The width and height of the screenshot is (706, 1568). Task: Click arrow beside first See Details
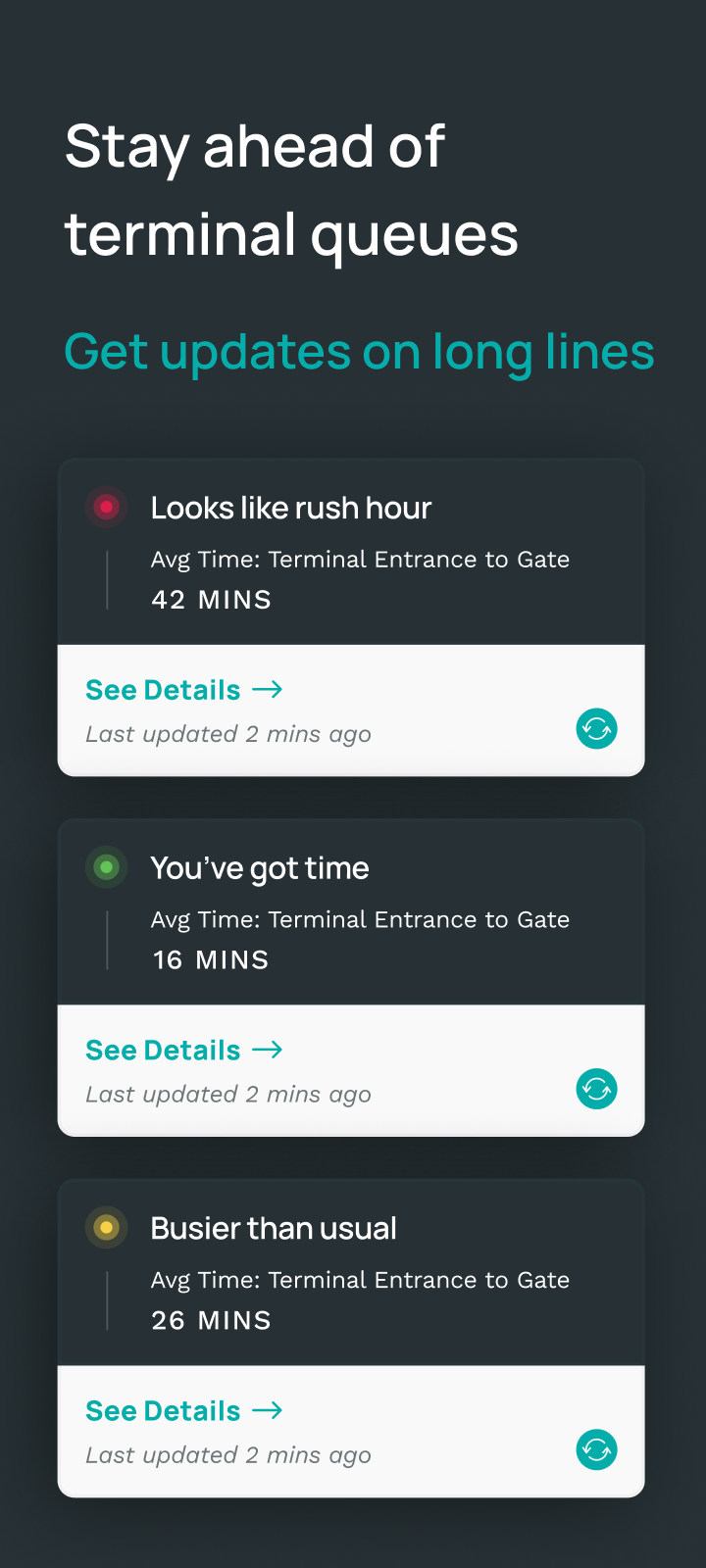coord(268,690)
